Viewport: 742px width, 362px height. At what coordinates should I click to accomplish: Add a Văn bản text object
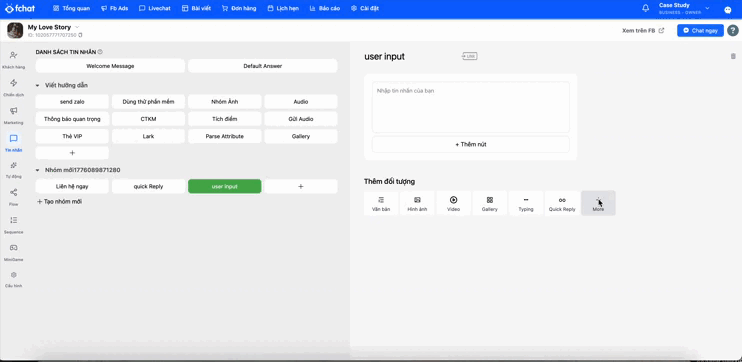pos(381,203)
